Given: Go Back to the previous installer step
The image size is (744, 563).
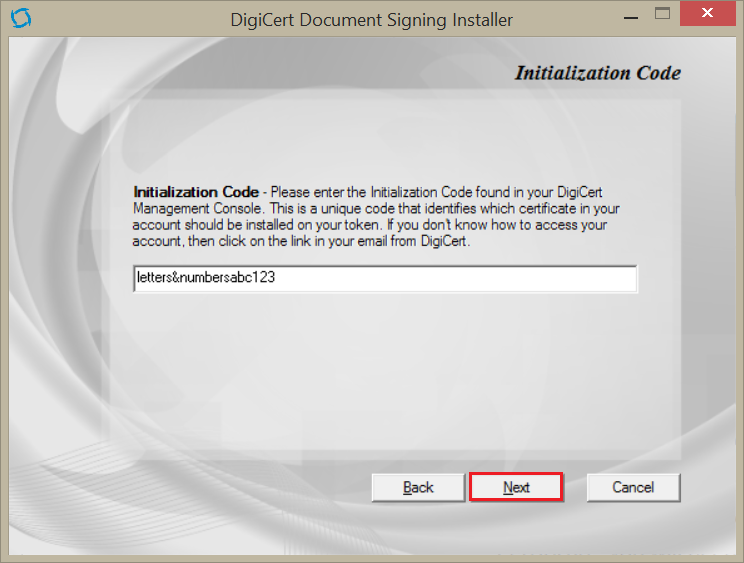Looking at the screenshot, I should tap(418, 487).
